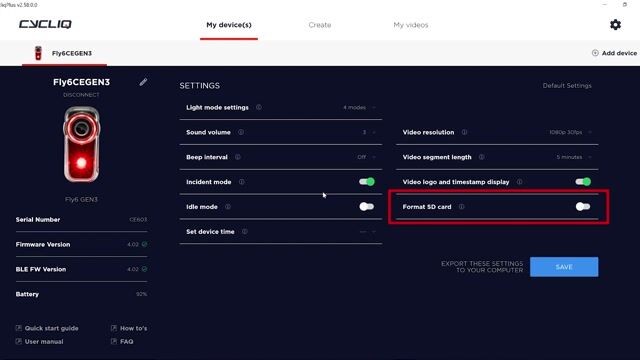Viewport: 640px width, 360px height.
Task: Switch to the My videos tab
Action: (411, 25)
